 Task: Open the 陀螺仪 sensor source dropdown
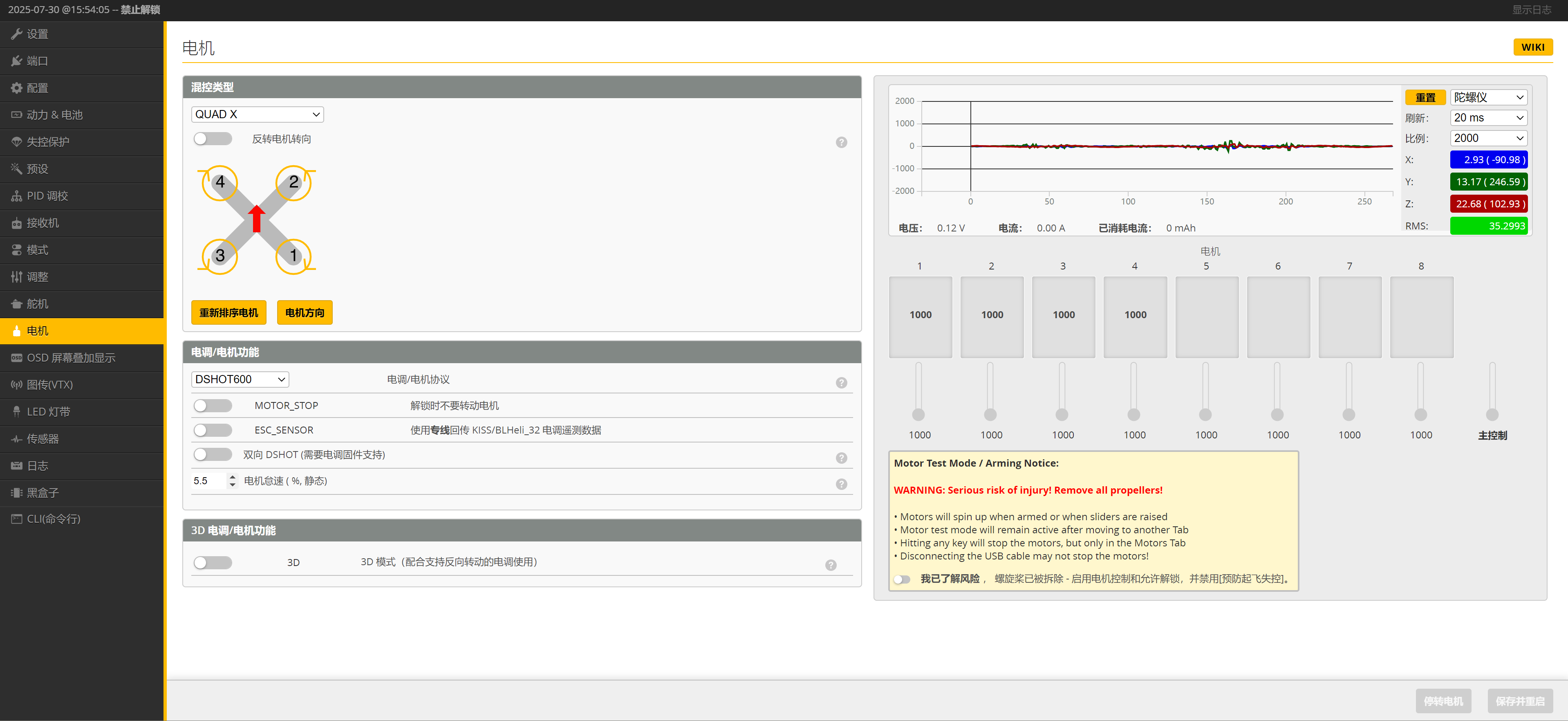click(x=1488, y=97)
